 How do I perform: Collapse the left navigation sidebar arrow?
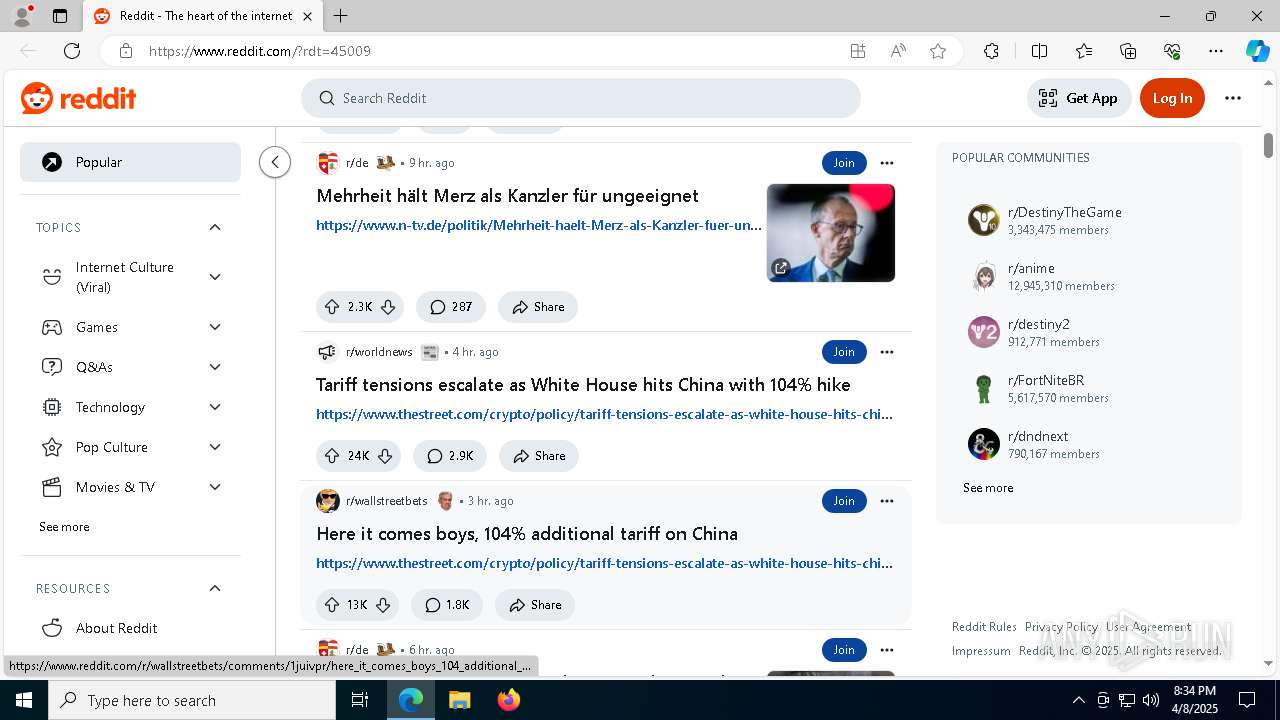pyautogui.click(x=275, y=162)
